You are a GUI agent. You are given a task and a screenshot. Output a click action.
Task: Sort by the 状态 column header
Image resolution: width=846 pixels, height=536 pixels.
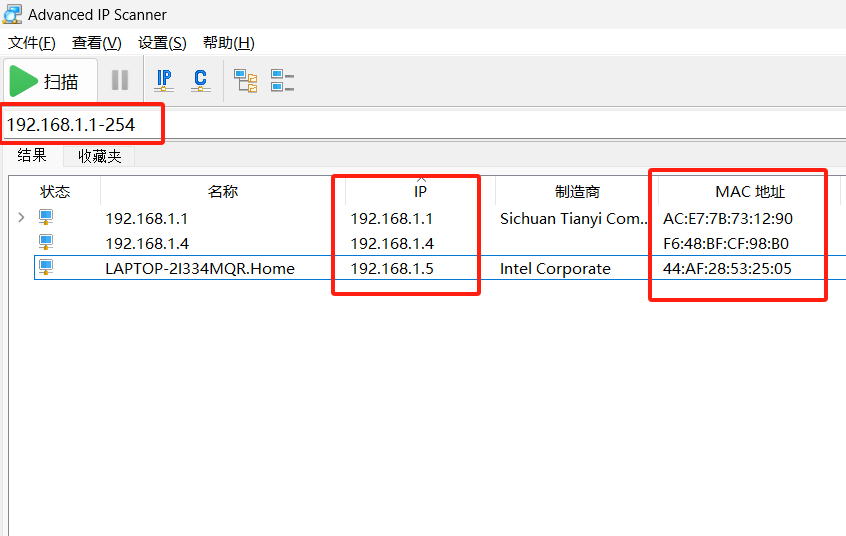tap(55, 192)
